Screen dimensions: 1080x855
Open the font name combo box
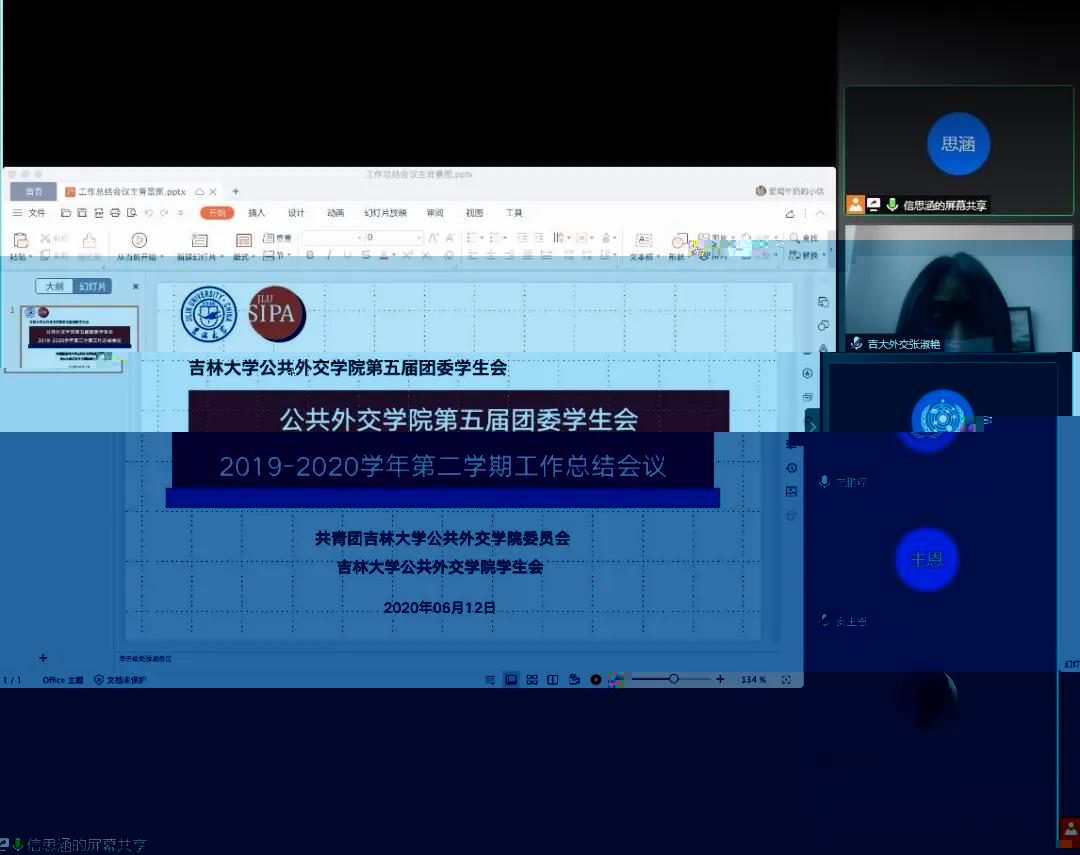coord(332,238)
